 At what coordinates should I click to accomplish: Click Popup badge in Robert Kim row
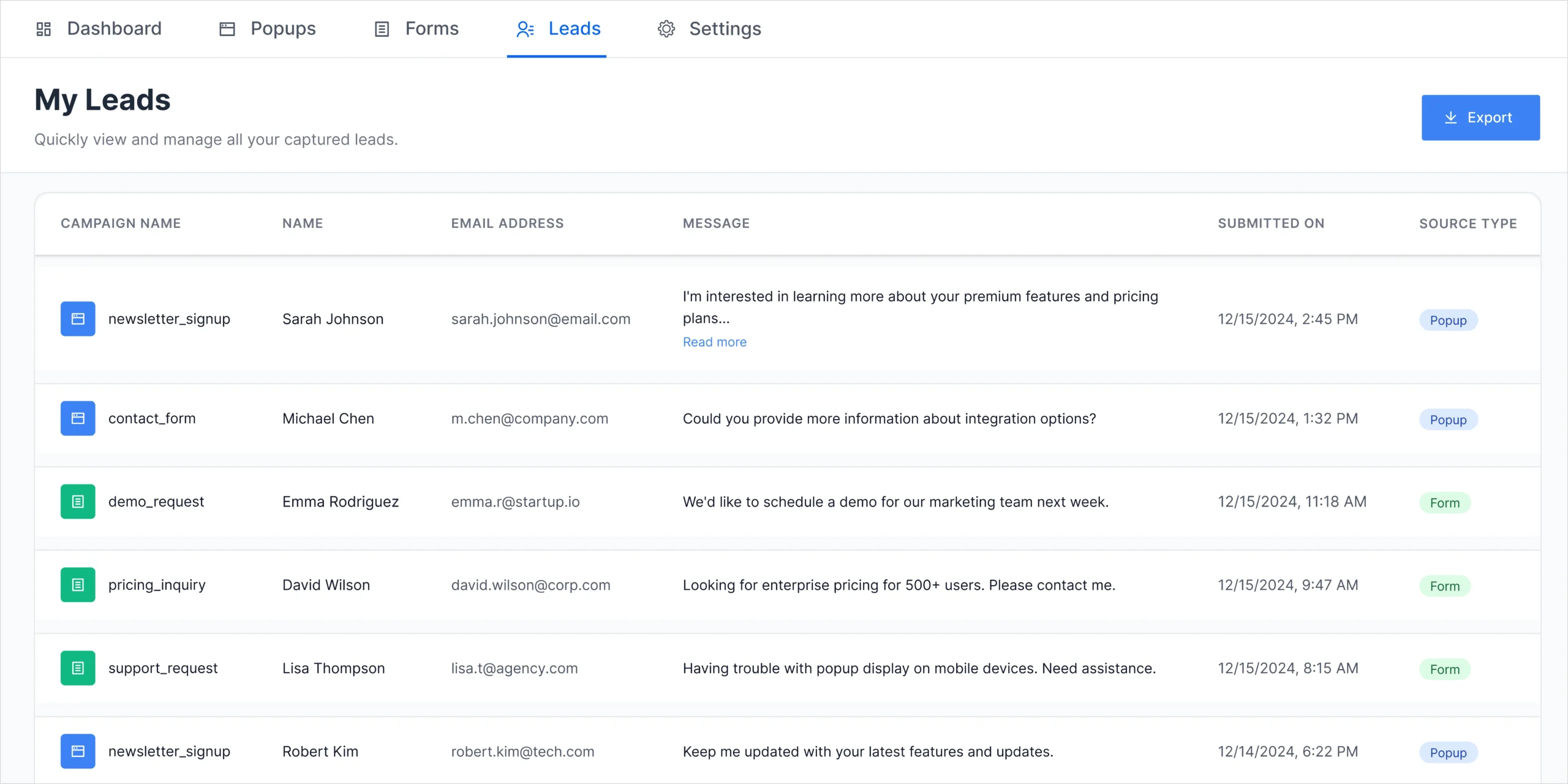(1448, 753)
